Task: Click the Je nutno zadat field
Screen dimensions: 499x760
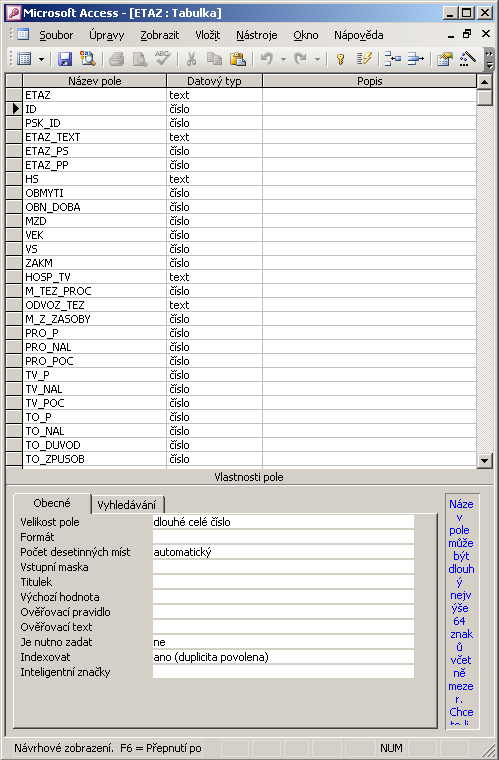Action: 283,642
